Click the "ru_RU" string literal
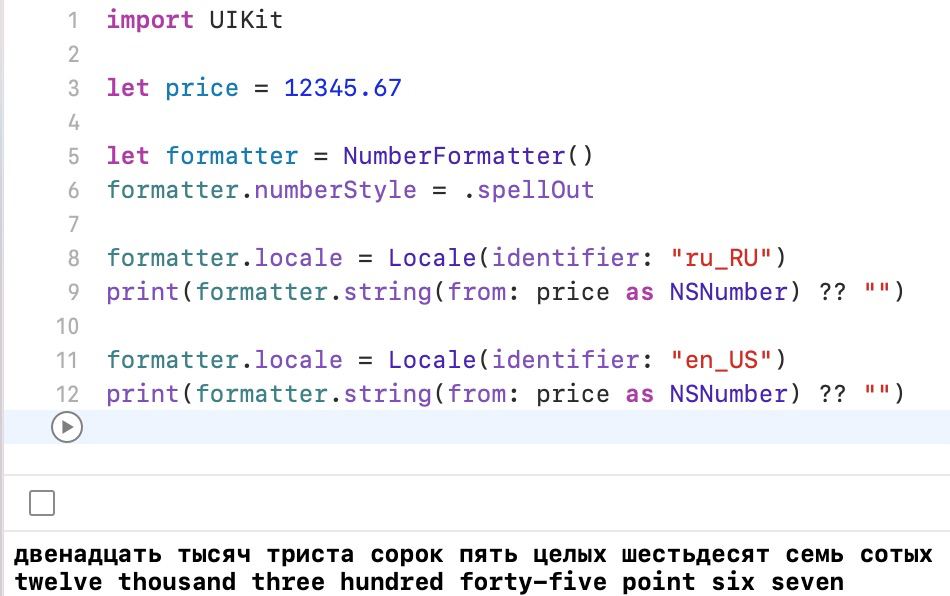950x596 pixels. point(721,258)
